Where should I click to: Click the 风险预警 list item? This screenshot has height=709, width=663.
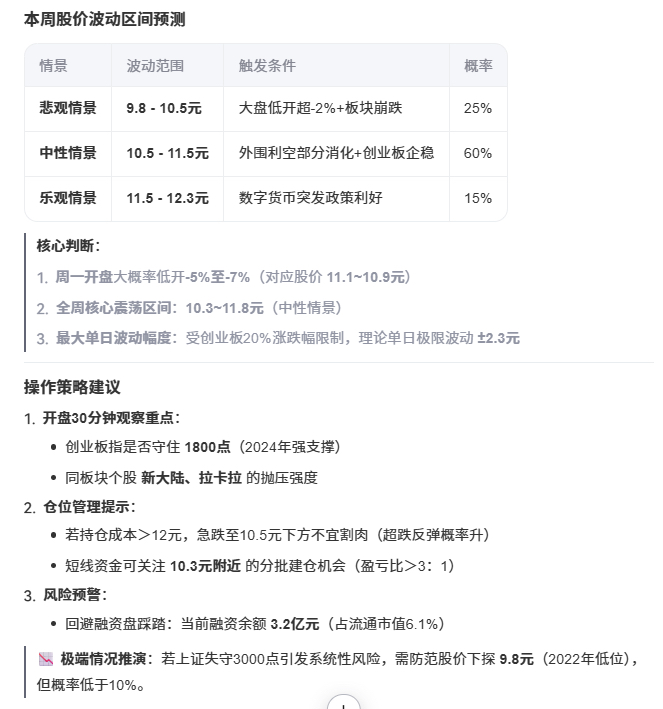pos(74,595)
